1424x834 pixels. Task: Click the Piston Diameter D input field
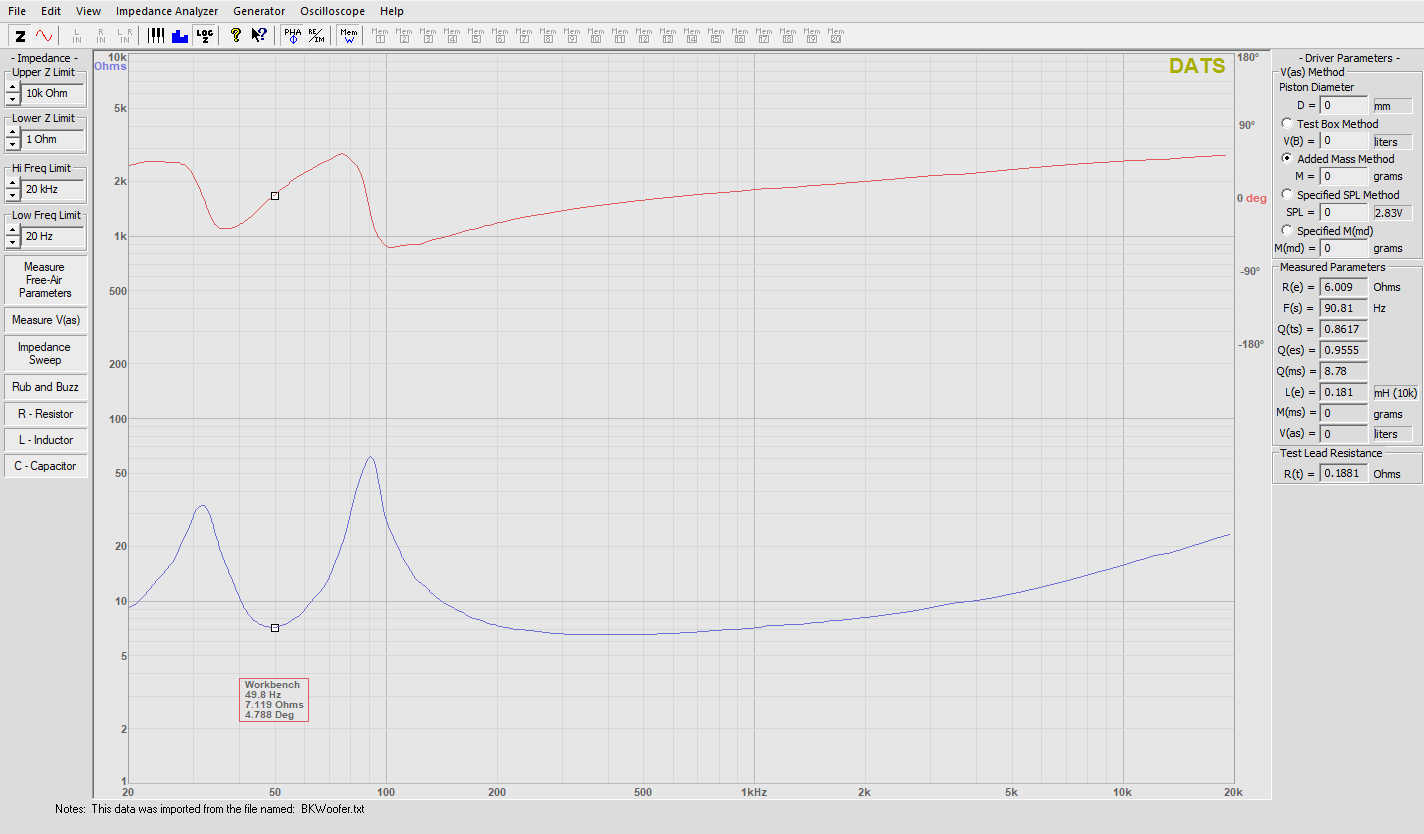click(1343, 105)
